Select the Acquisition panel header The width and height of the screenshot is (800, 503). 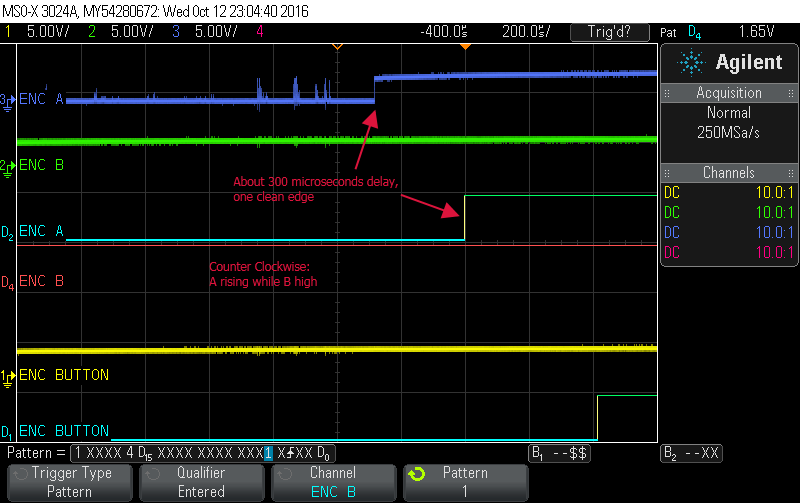tap(728, 92)
